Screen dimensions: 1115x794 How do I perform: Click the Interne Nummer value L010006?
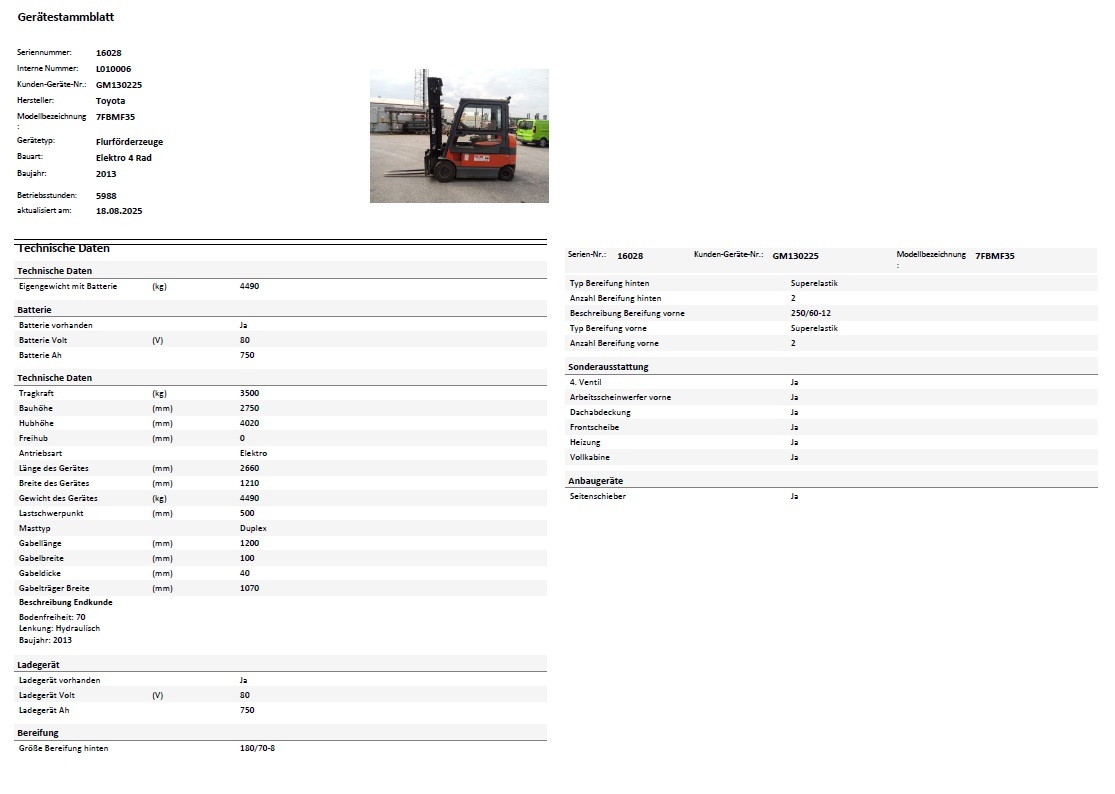[x=113, y=68]
